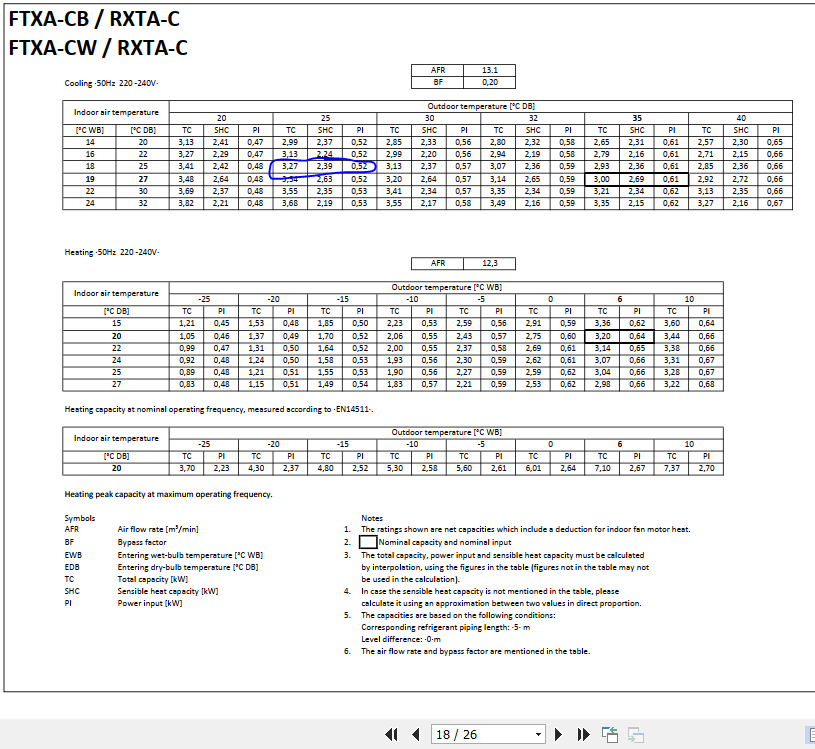Click the heating AFR value 12,3
Screen dimensions: 815x749
489,263
